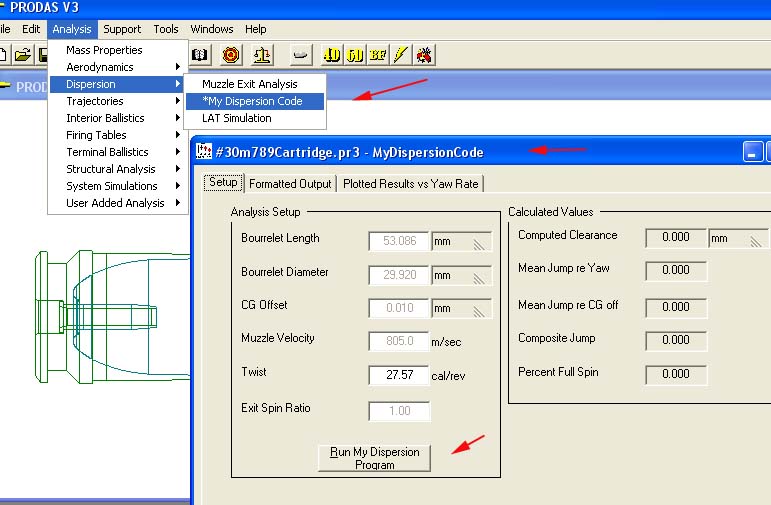Click the gray projectile shape toolbar icon
The height and width of the screenshot is (505, 771).
pos(300,55)
